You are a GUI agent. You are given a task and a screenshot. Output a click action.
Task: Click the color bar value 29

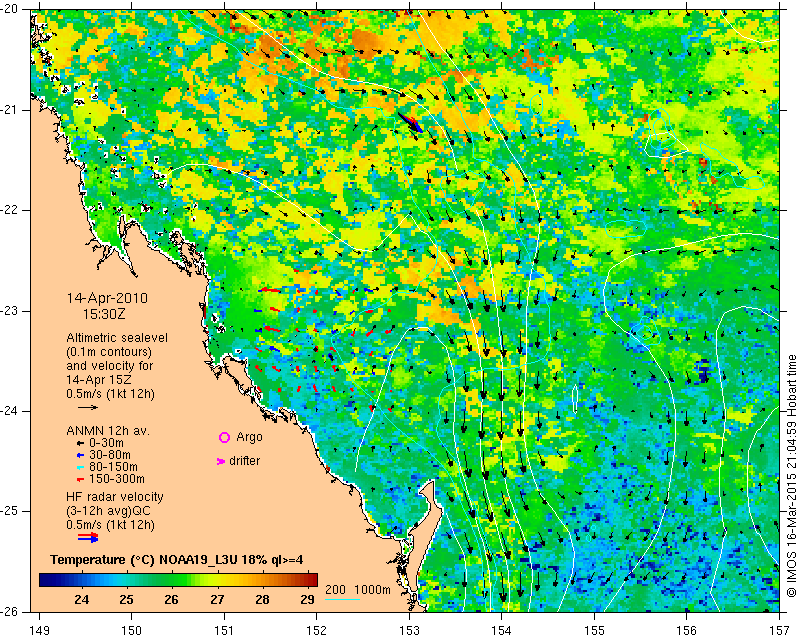tap(307, 599)
